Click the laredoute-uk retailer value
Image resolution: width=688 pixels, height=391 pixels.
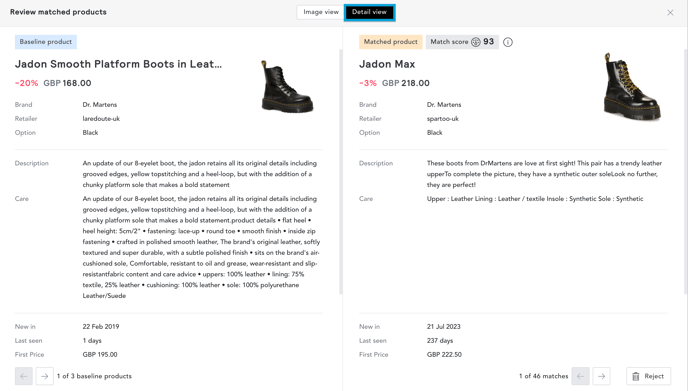coord(101,118)
